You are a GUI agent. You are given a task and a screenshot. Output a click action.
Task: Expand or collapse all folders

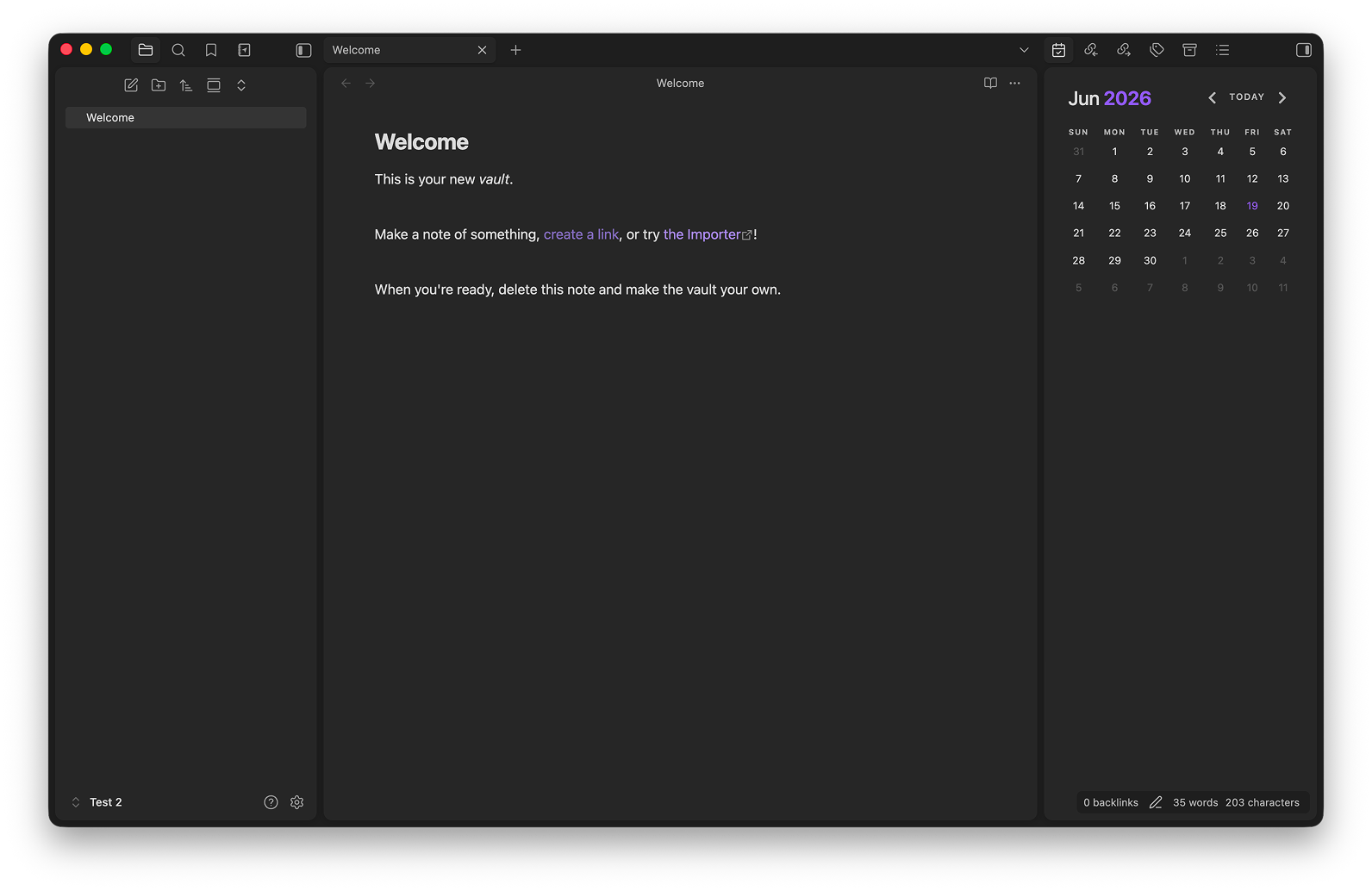[x=241, y=85]
